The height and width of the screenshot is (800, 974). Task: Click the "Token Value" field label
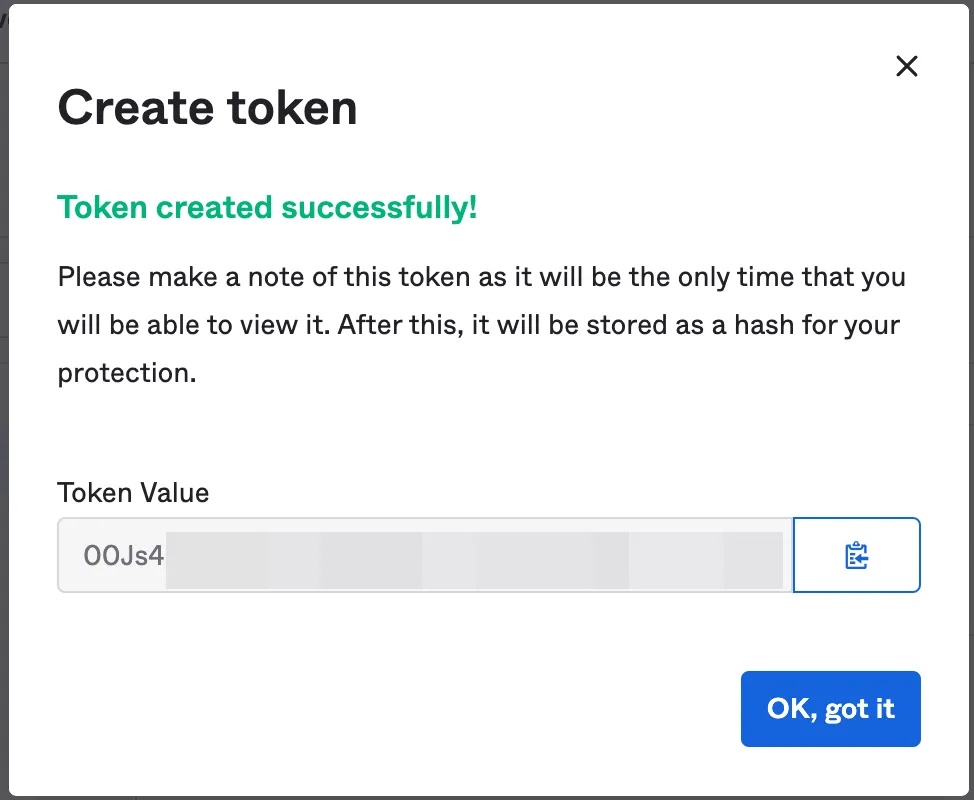coord(133,493)
